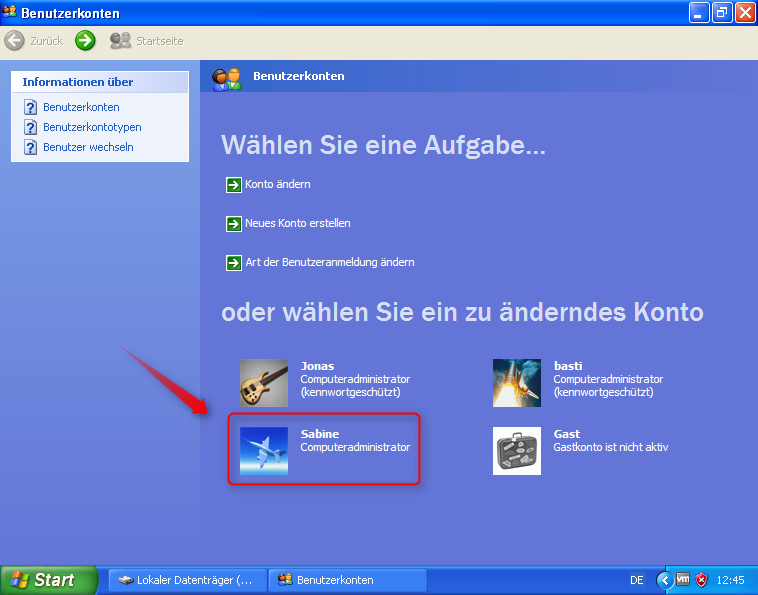The height and width of the screenshot is (595, 758).
Task: Select the Gast account name
Action: pyautogui.click(x=567, y=434)
